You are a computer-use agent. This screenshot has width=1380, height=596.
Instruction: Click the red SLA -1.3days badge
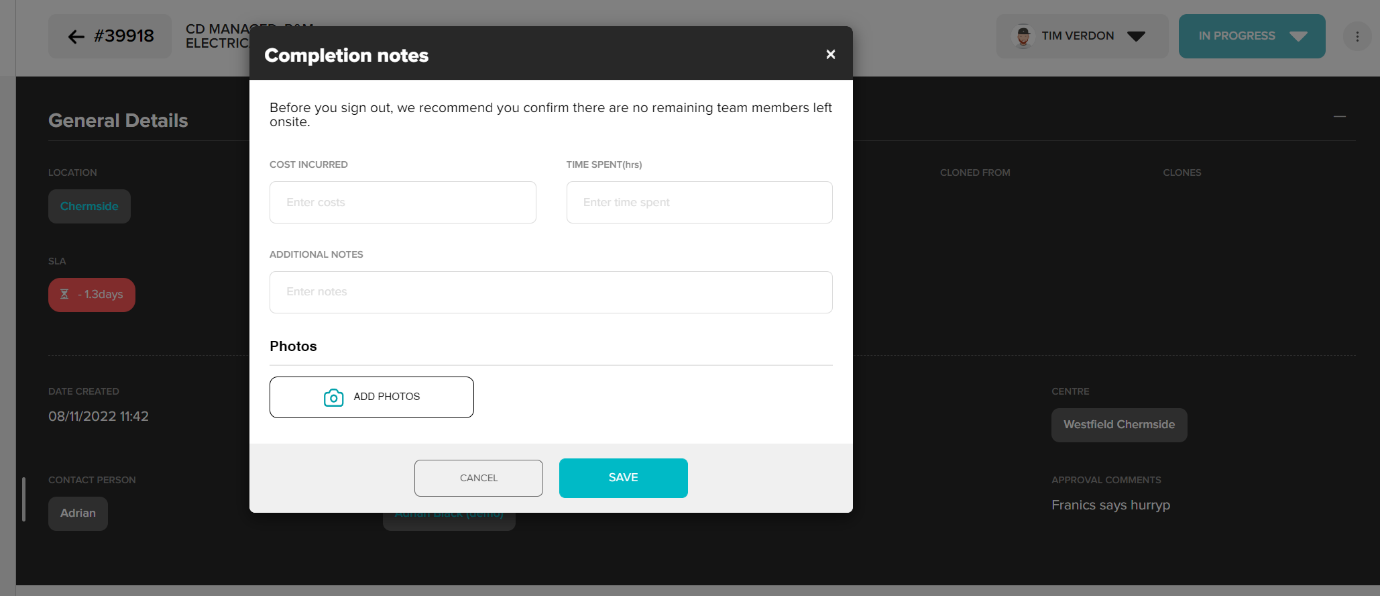tap(92, 295)
